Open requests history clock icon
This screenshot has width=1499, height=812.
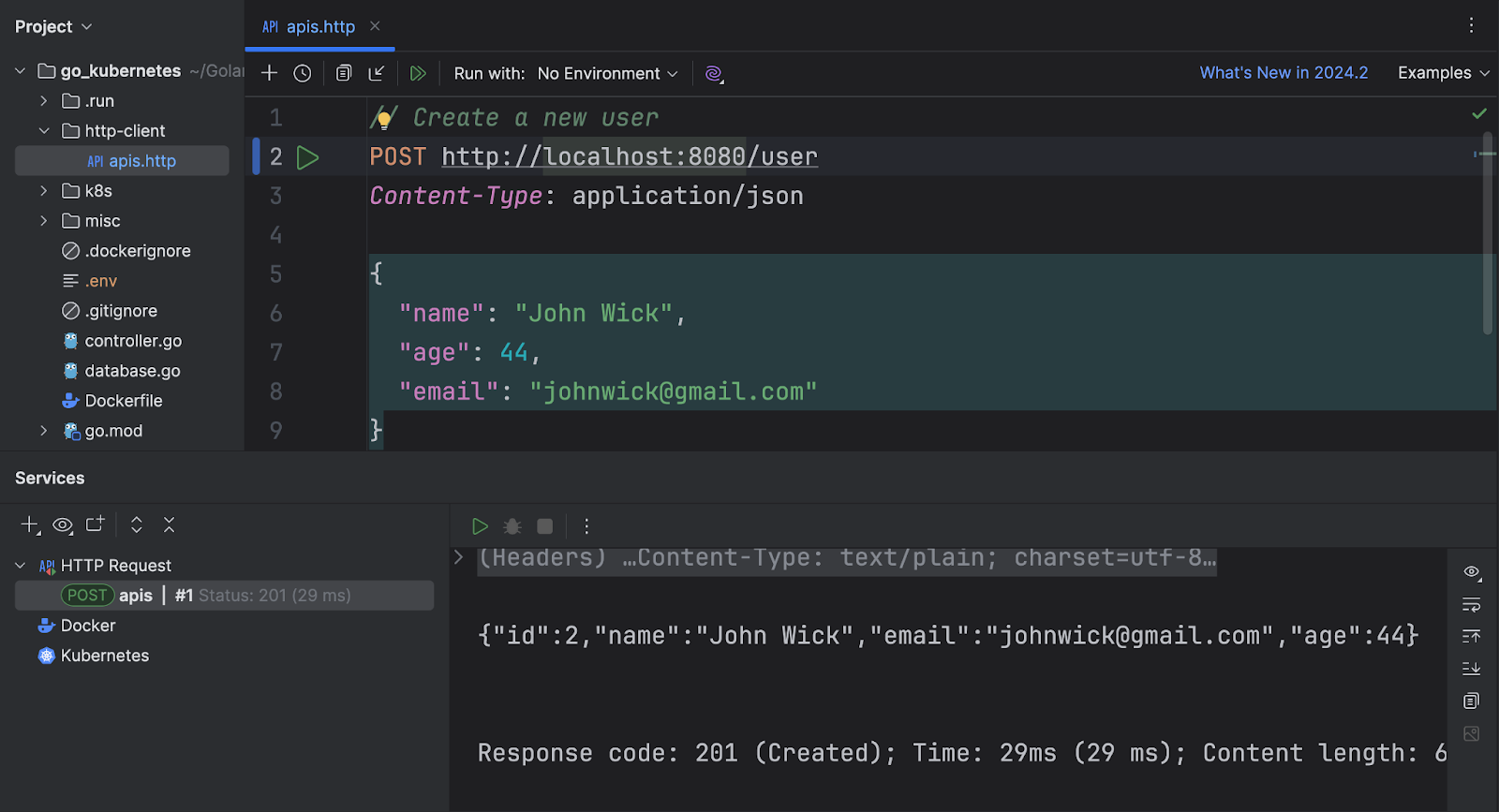(302, 73)
